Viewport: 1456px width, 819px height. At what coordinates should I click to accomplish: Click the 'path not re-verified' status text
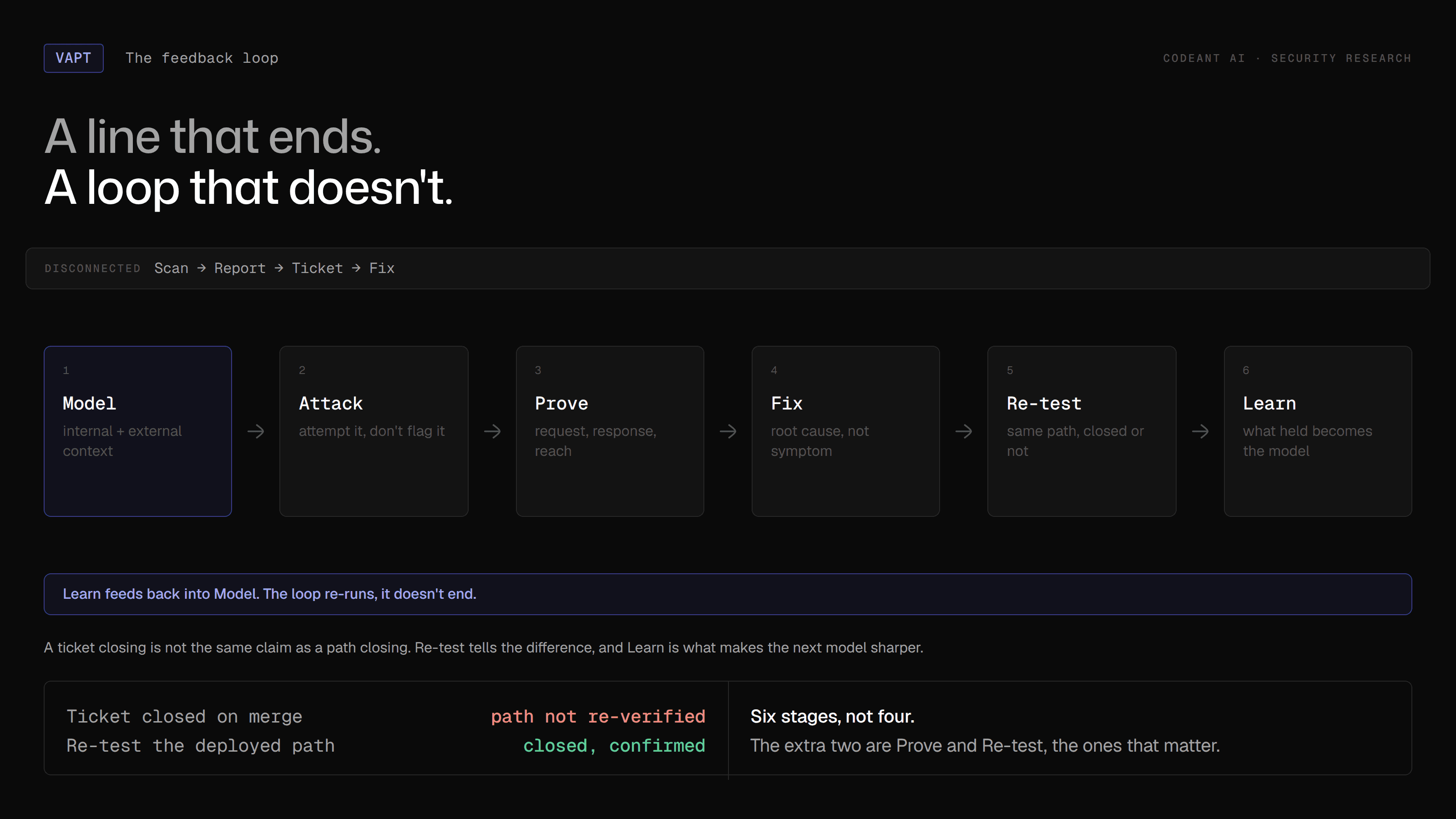click(x=598, y=717)
